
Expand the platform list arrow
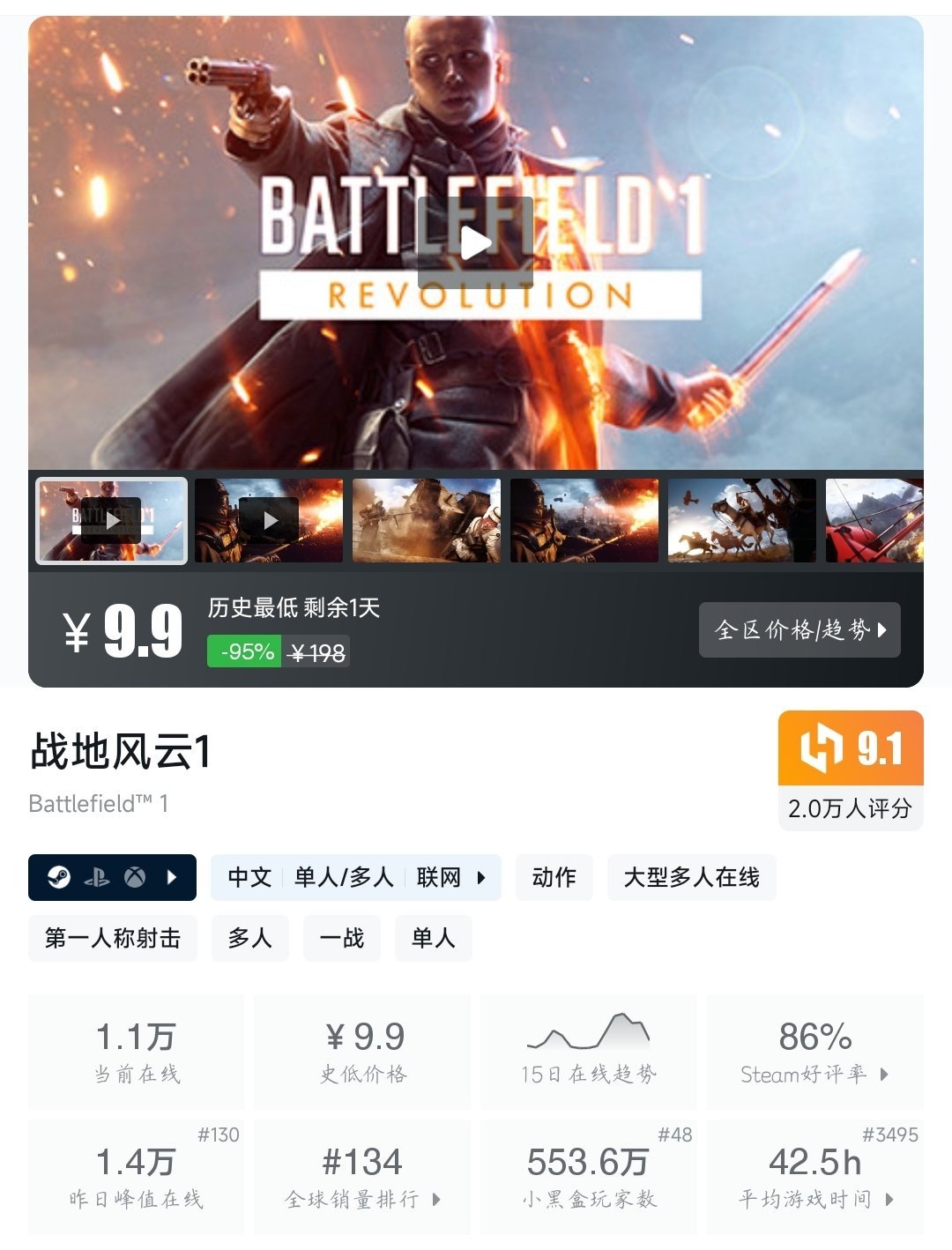click(172, 877)
